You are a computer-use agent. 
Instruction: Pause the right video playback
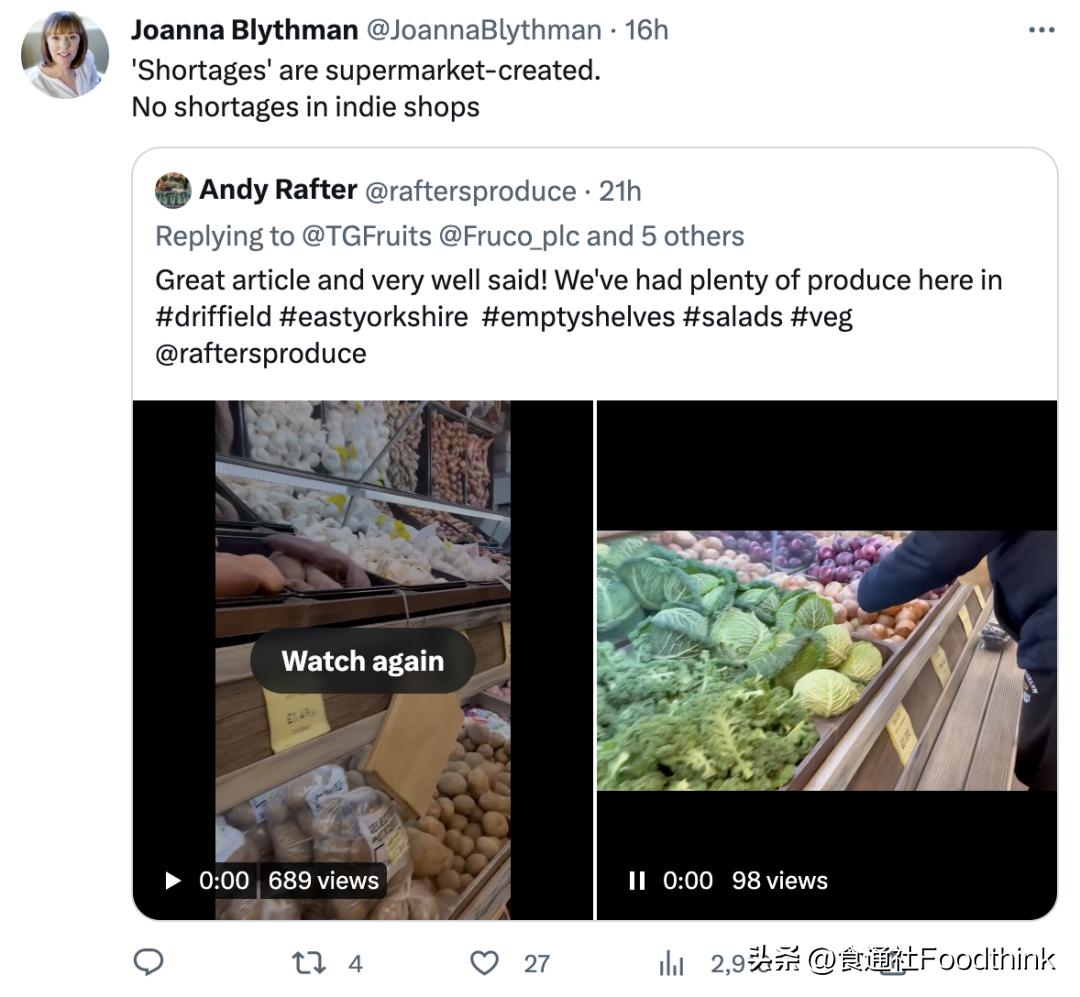tap(637, 880)
